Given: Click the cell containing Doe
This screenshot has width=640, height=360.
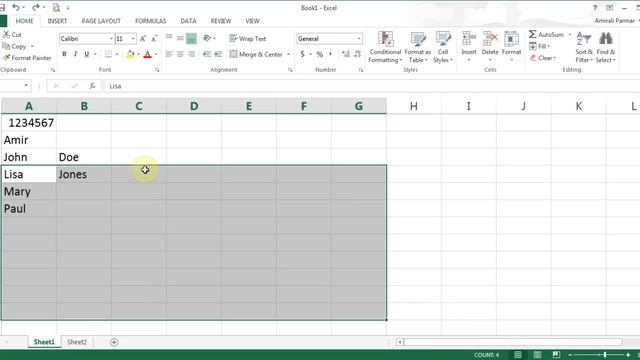Looking at the screenshot, I should point(84,157).
